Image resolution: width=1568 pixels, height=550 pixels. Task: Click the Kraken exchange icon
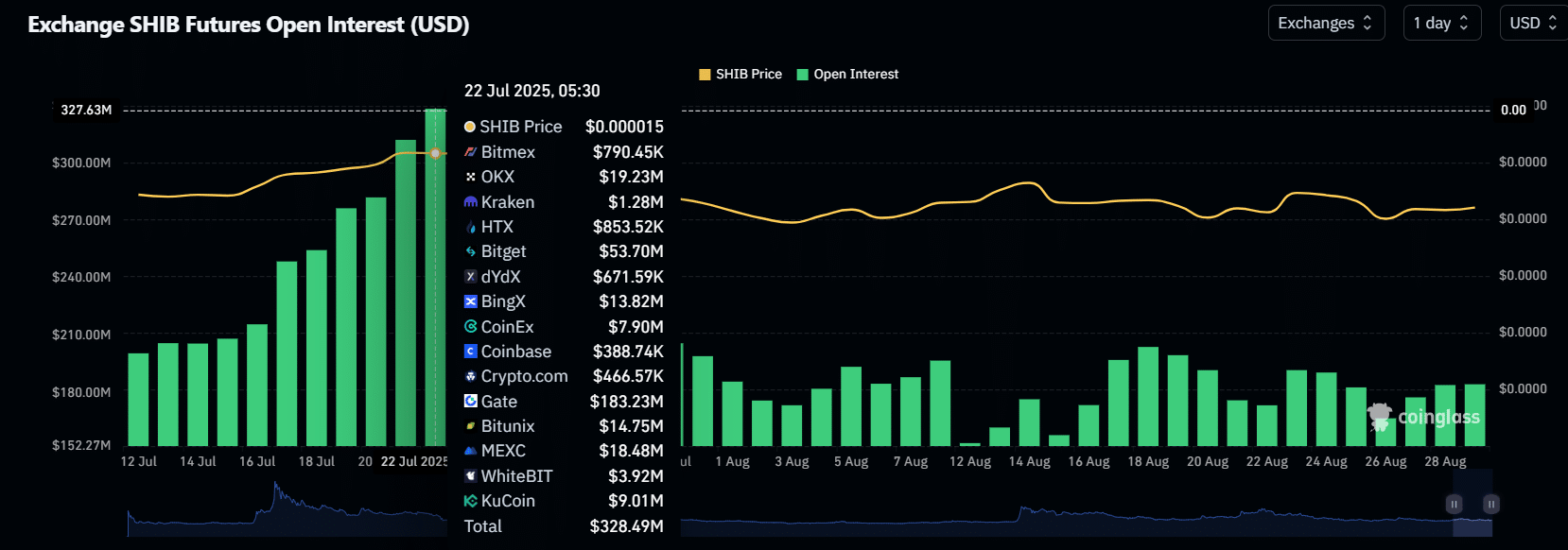pos(470,202)
